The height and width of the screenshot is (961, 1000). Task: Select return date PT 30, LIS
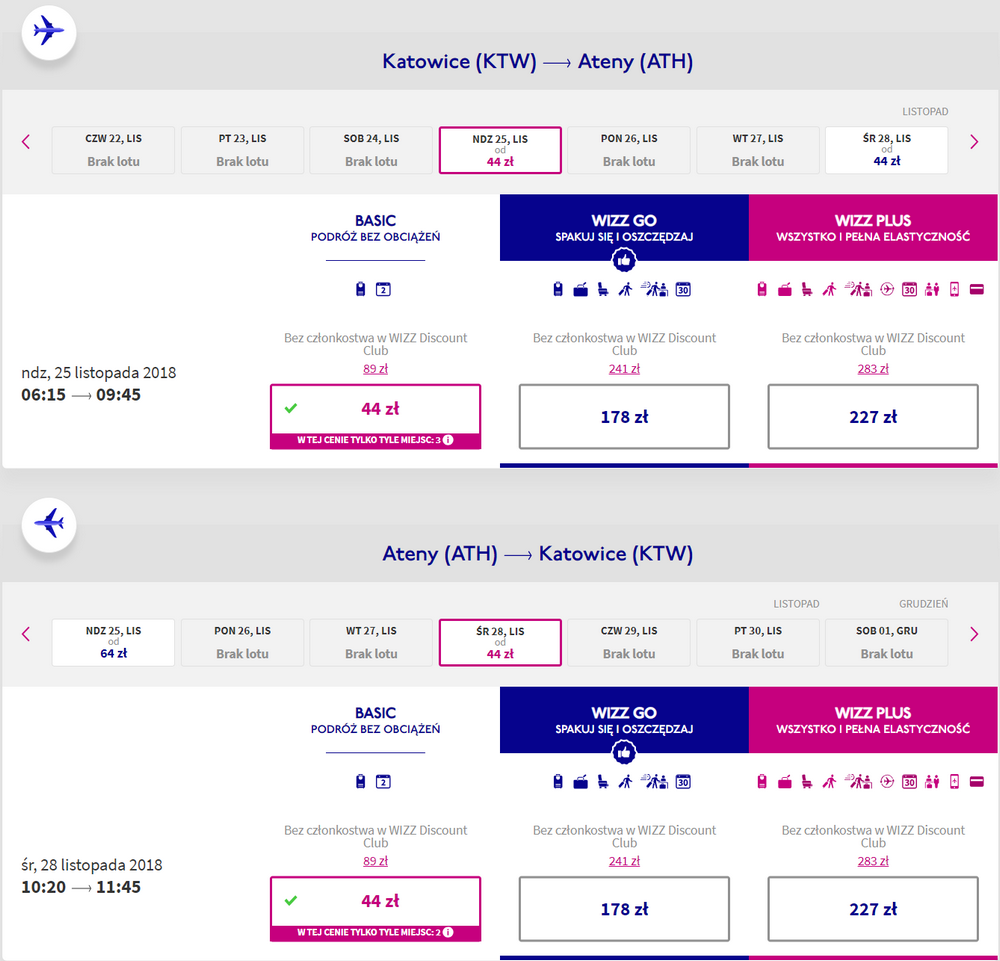click(758, 642)
